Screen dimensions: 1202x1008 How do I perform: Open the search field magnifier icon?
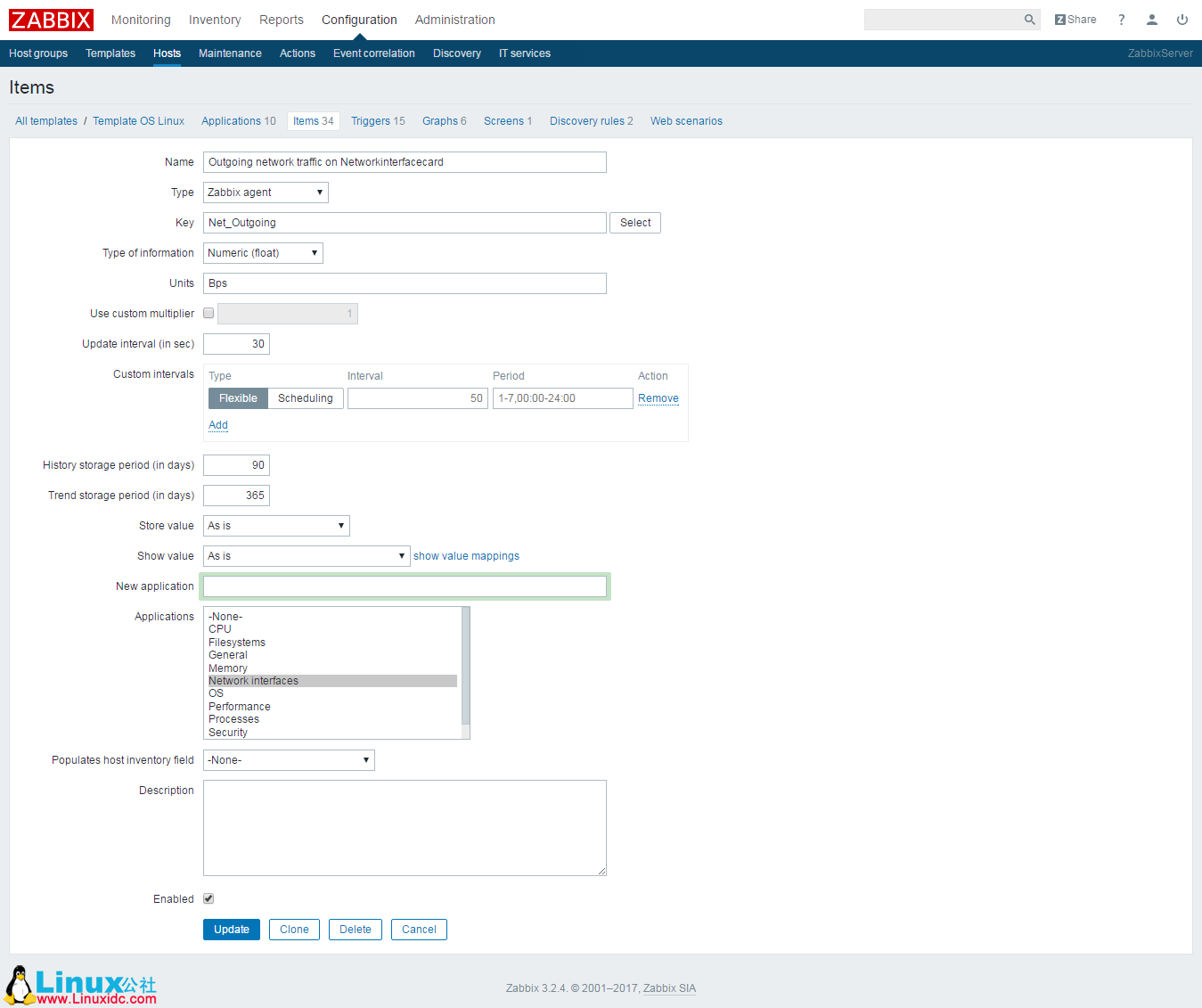[x=1029, y=19]
